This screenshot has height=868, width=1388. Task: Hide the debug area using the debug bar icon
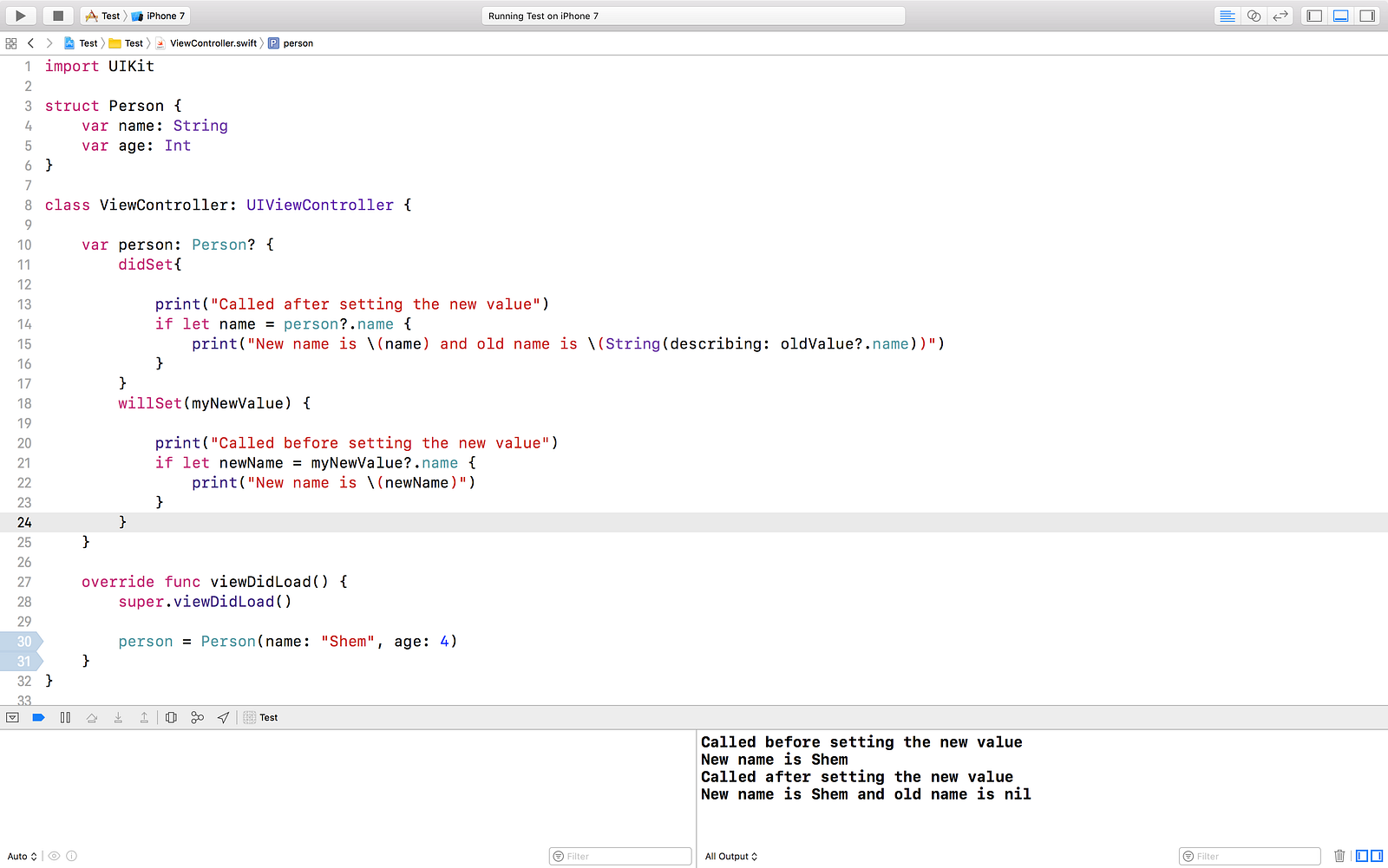[x=12, y=718]
